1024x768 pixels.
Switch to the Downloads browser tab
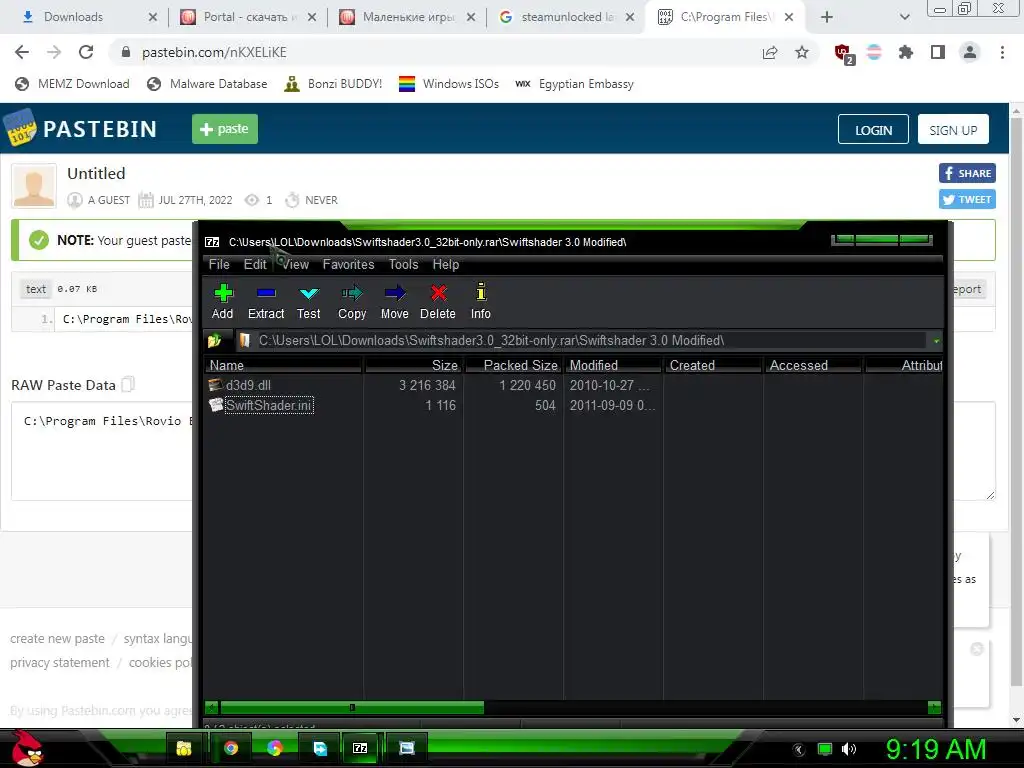[x=84, y=17]
